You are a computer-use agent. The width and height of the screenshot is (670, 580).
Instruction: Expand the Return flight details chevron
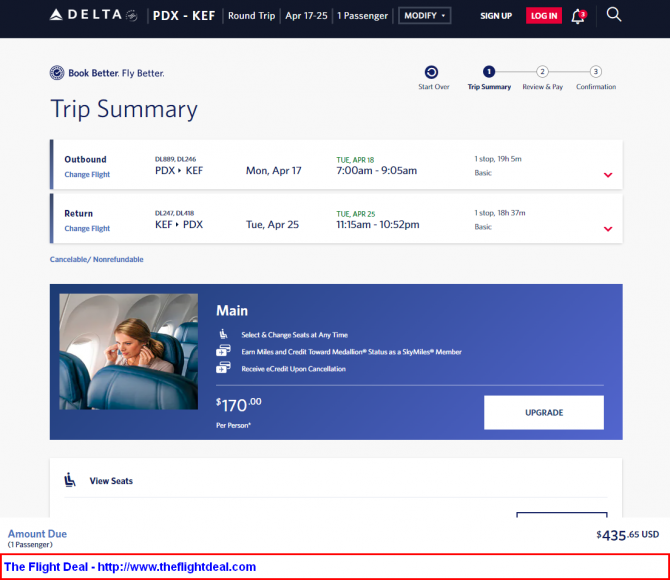[x=608, y=229]
